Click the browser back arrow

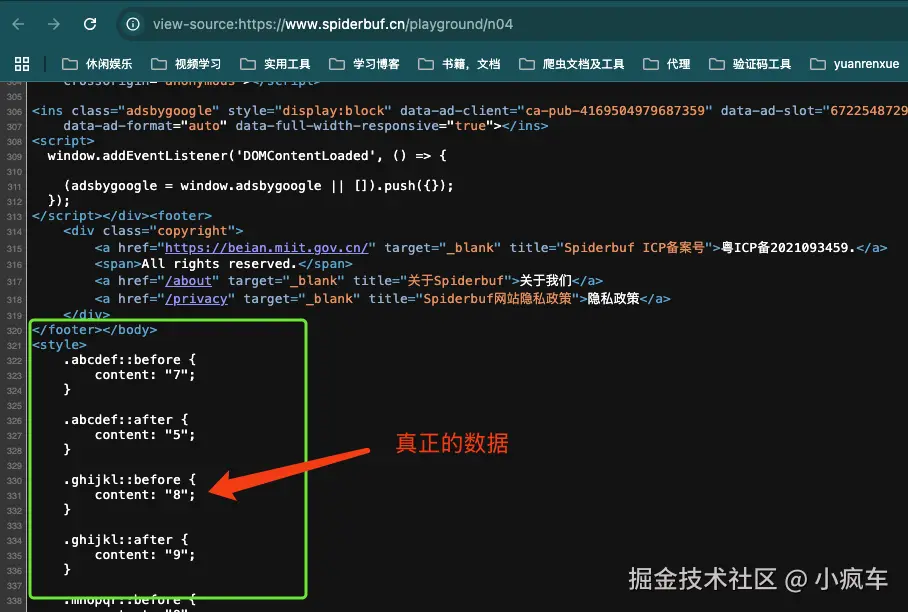(x=19, y=24)
